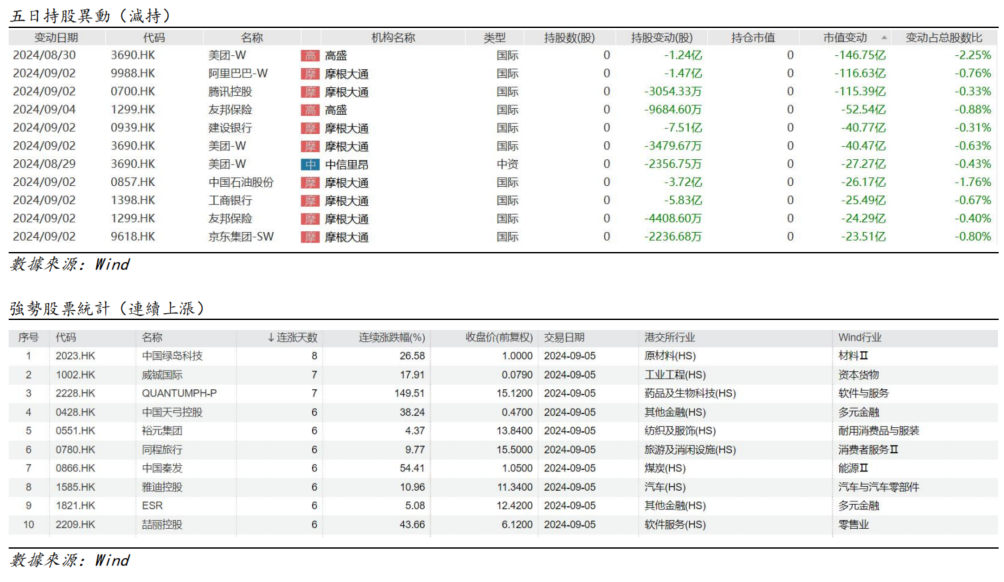Image resolution: width=1004 pixels, height=582 pixels.
Task: Click the 2024/09/04 date cell
Action: 44,110
